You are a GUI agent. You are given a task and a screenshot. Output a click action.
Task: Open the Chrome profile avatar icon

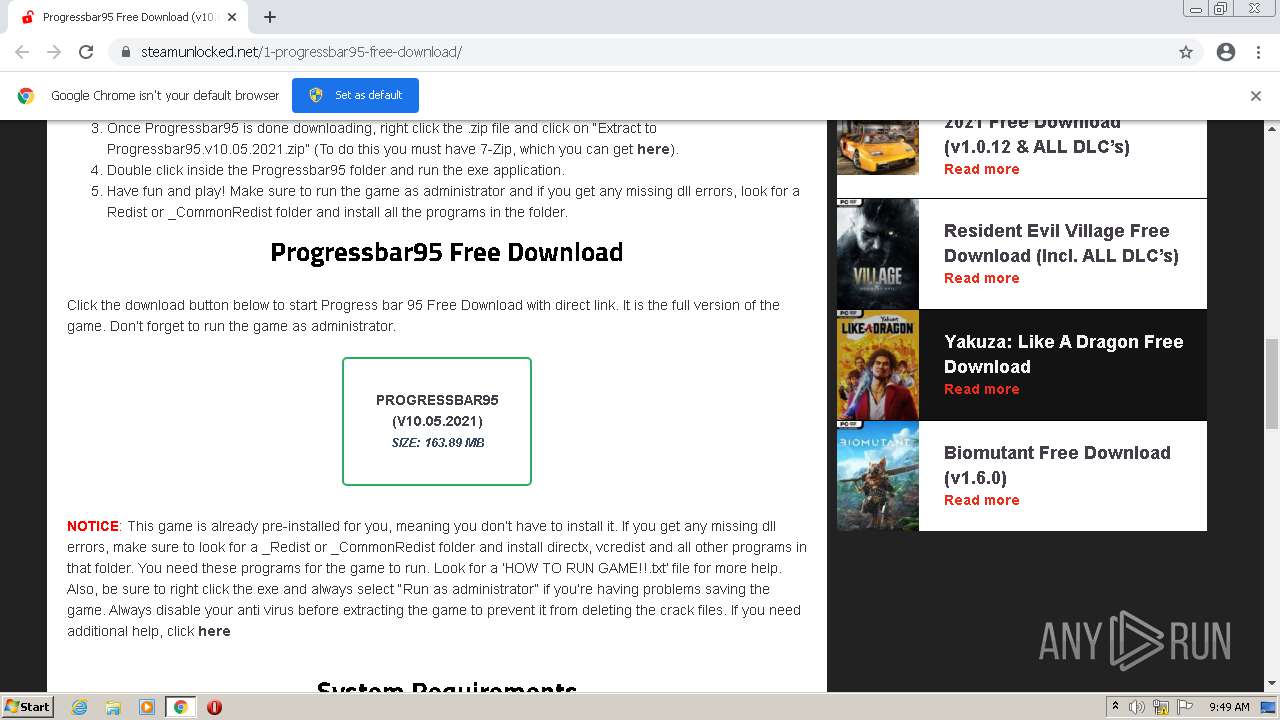click(x=1226, y=52)
